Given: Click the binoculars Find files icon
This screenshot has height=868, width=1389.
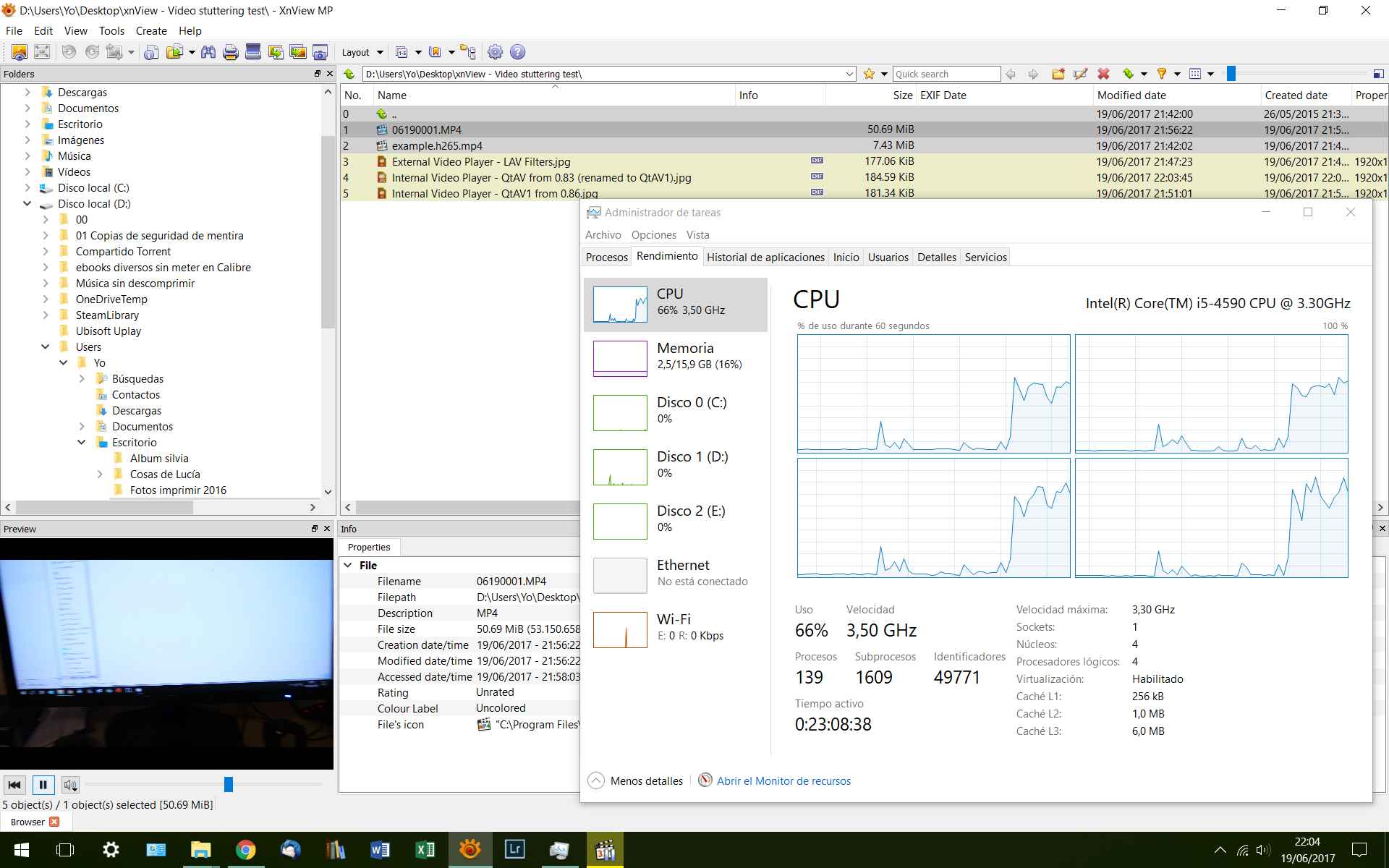Looking at the screenshot, I should [x=208, y=52].
